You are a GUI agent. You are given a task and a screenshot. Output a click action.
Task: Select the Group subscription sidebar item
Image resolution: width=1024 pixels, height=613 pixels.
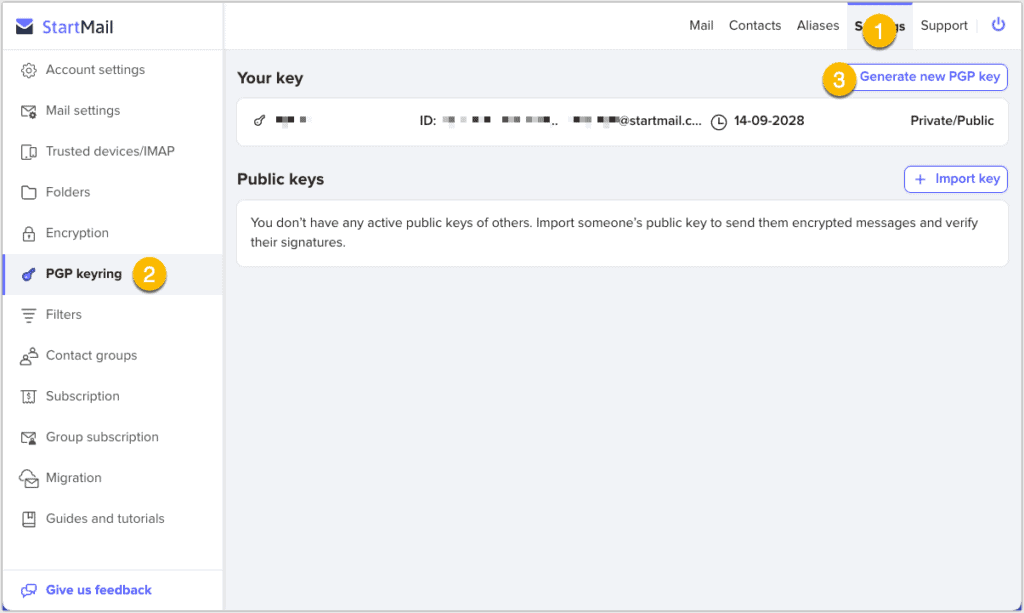(102, 437)
